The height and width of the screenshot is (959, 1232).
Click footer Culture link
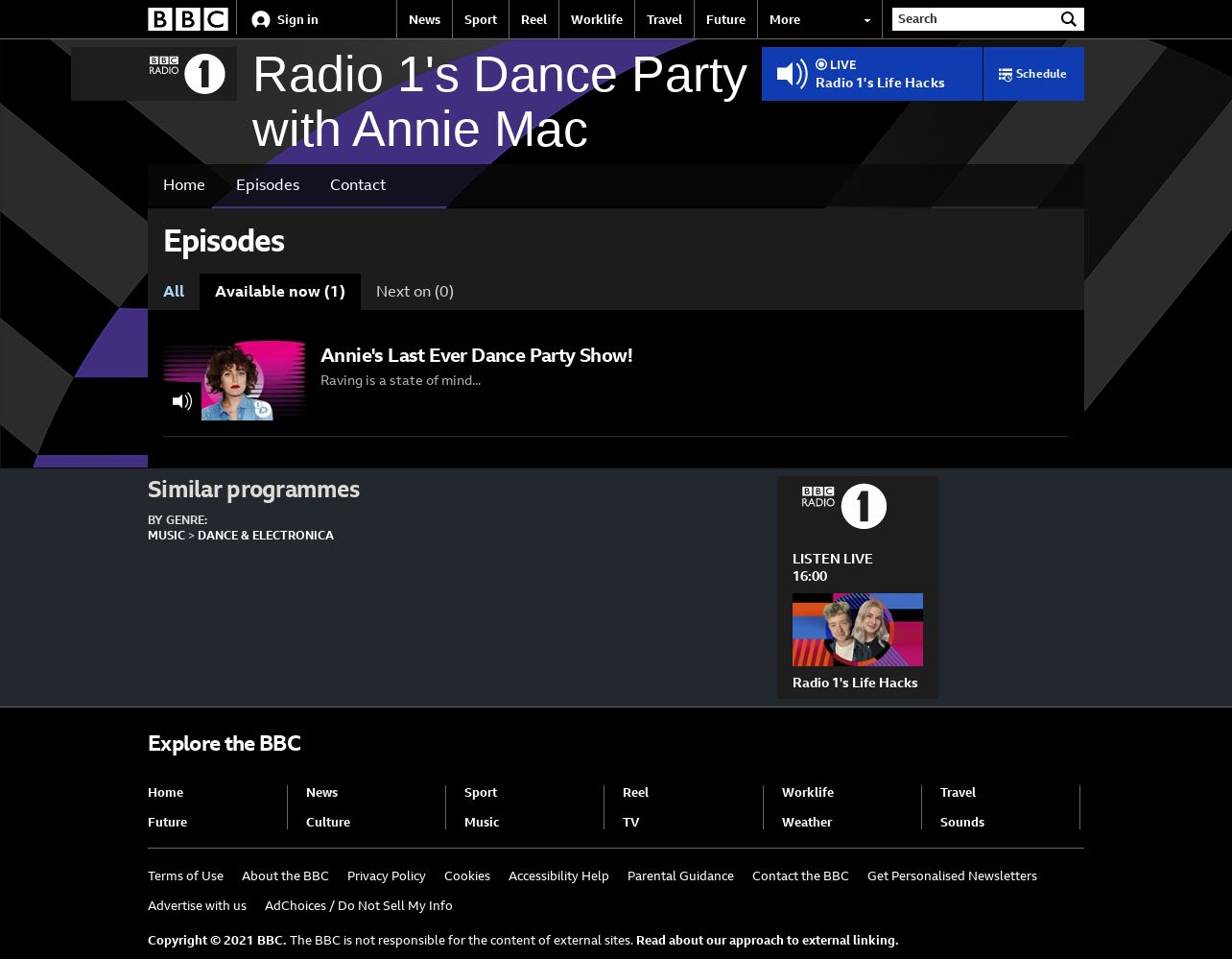pos(328,822)
